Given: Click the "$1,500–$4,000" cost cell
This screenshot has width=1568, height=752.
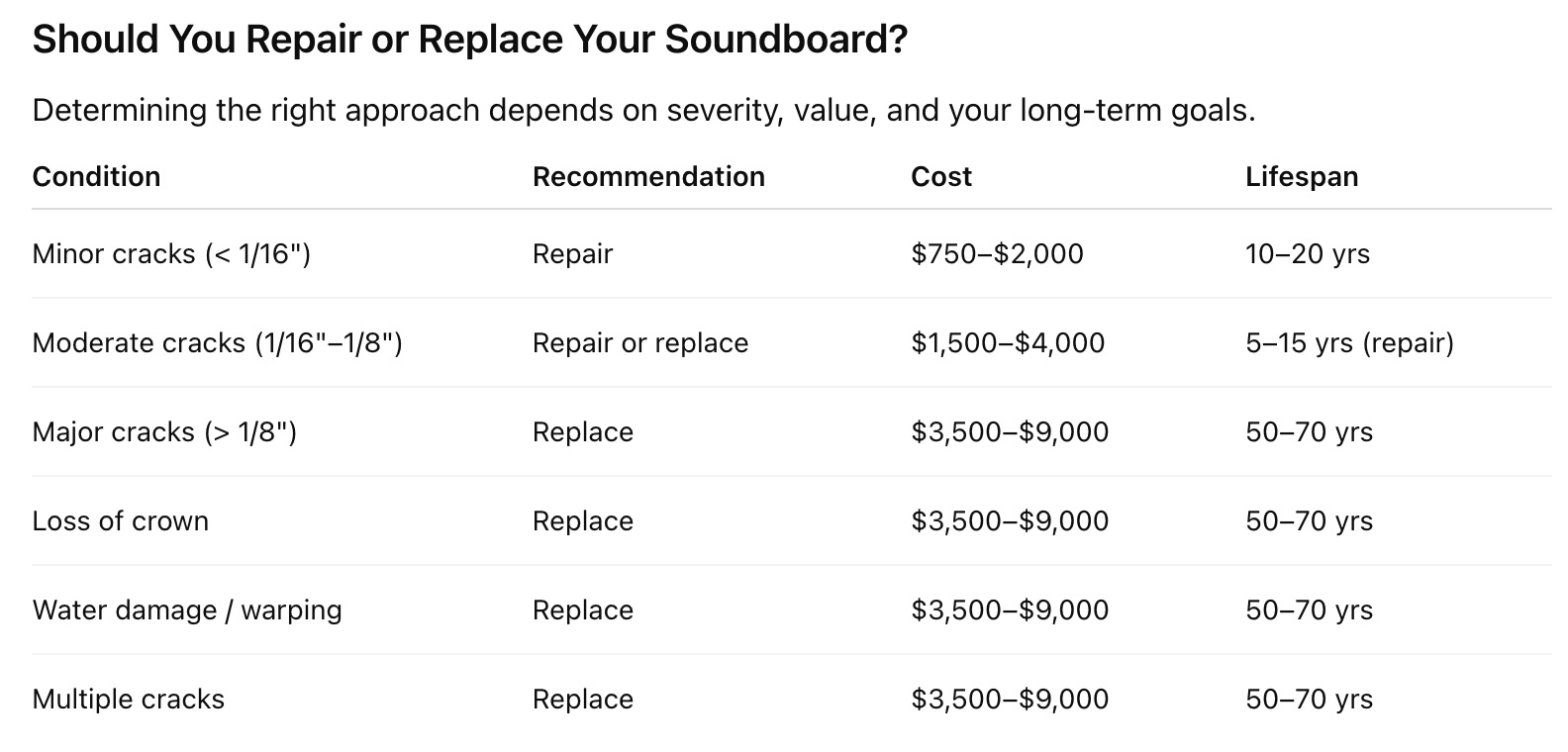Looking at the screenshot, I should click(1008, 343).
